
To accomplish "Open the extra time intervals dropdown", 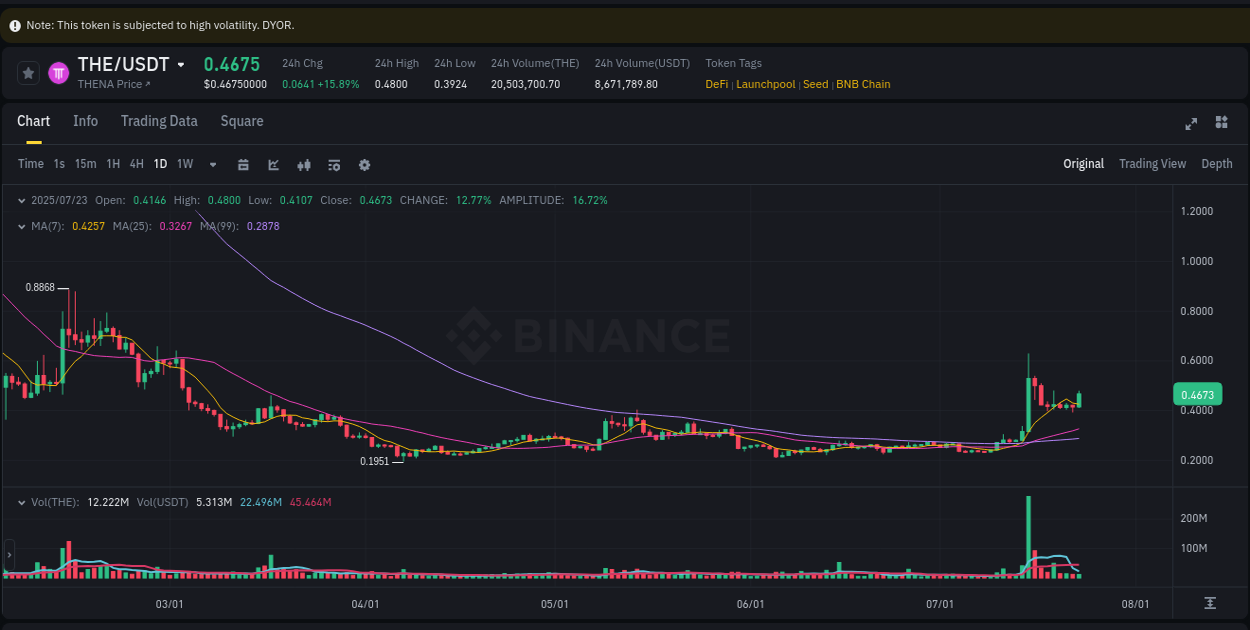I will coord(211,163).
